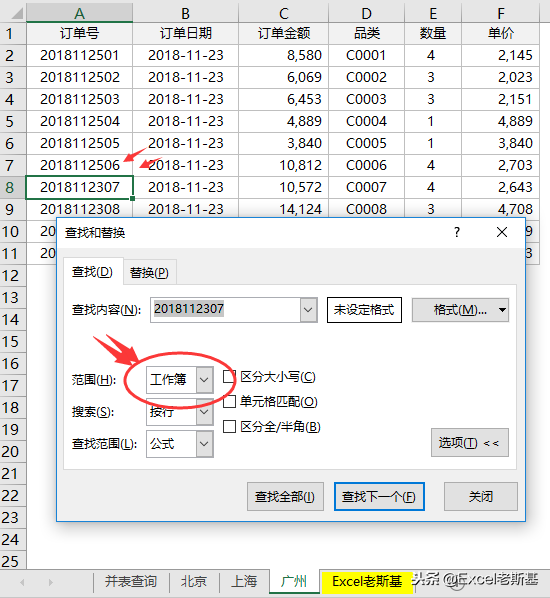Enable 区分大小写(C) checkbox

[229, 377]
